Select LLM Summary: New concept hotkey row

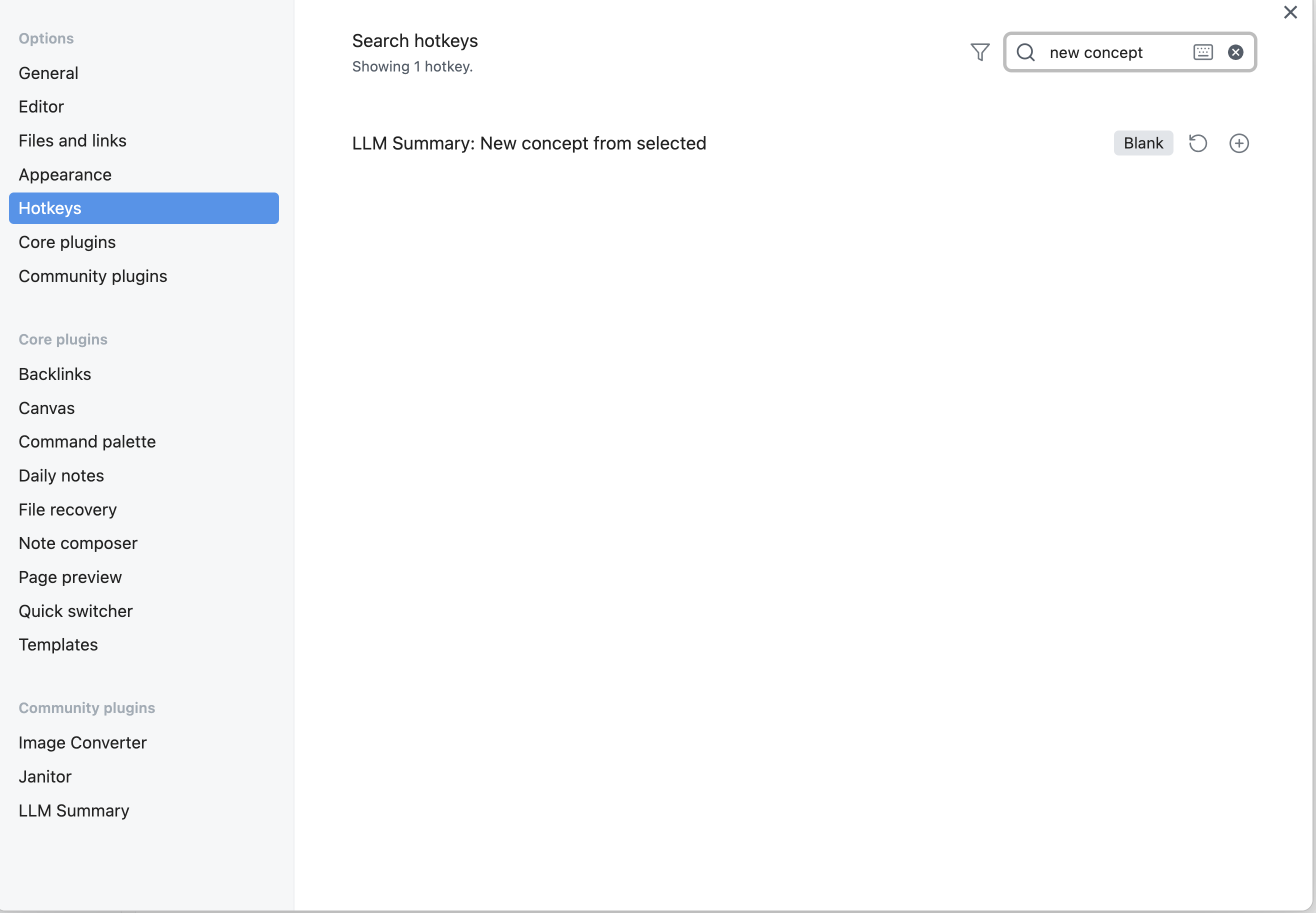click(x=529, y=143)
